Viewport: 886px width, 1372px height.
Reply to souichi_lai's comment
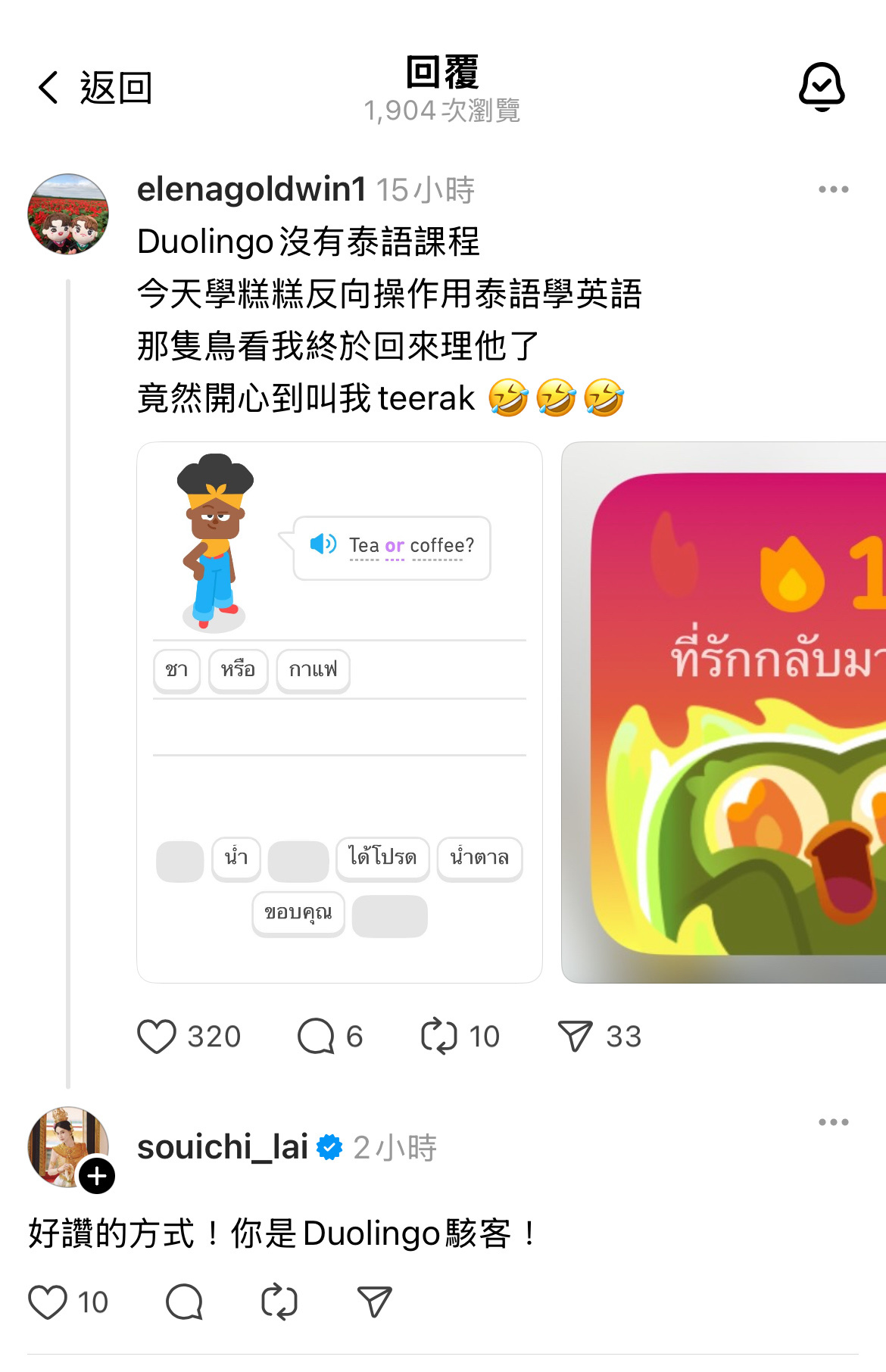coord(184,1302)
